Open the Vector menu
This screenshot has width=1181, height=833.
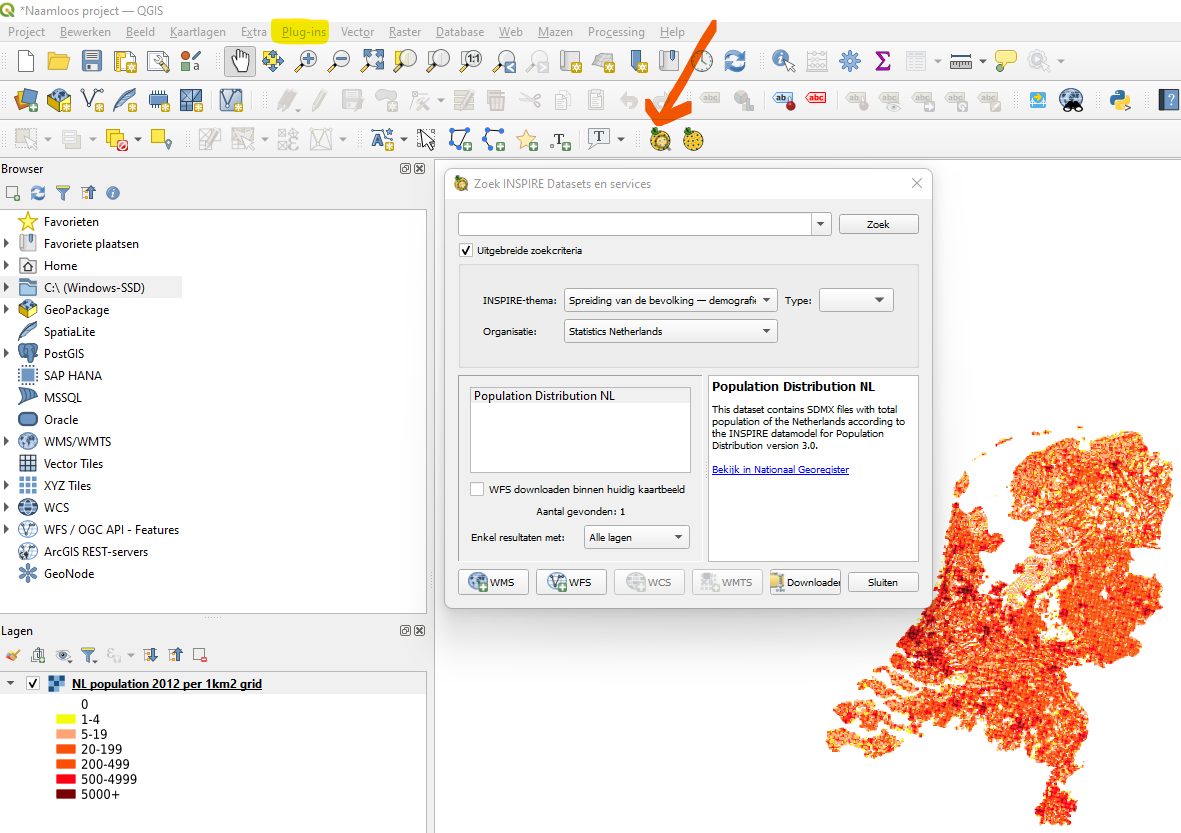(x=357, y=32)
